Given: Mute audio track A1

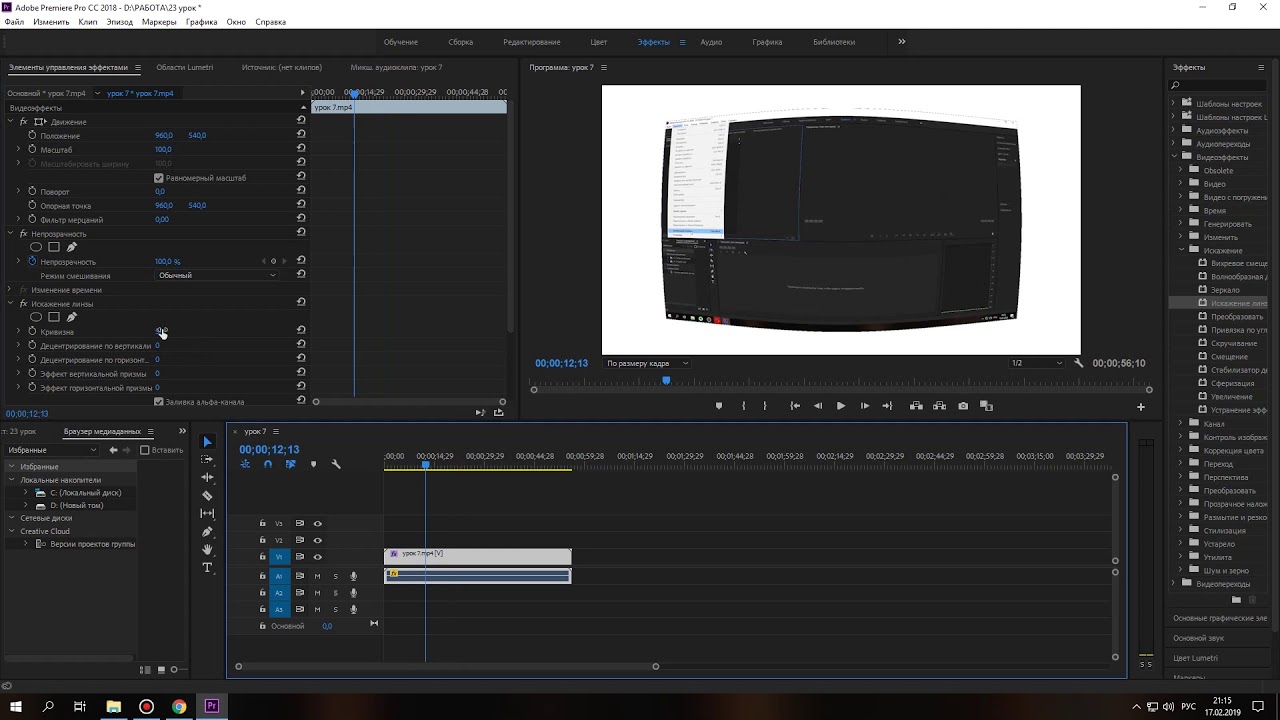Looking at the screenshot, I should click(x=317, y=576).
